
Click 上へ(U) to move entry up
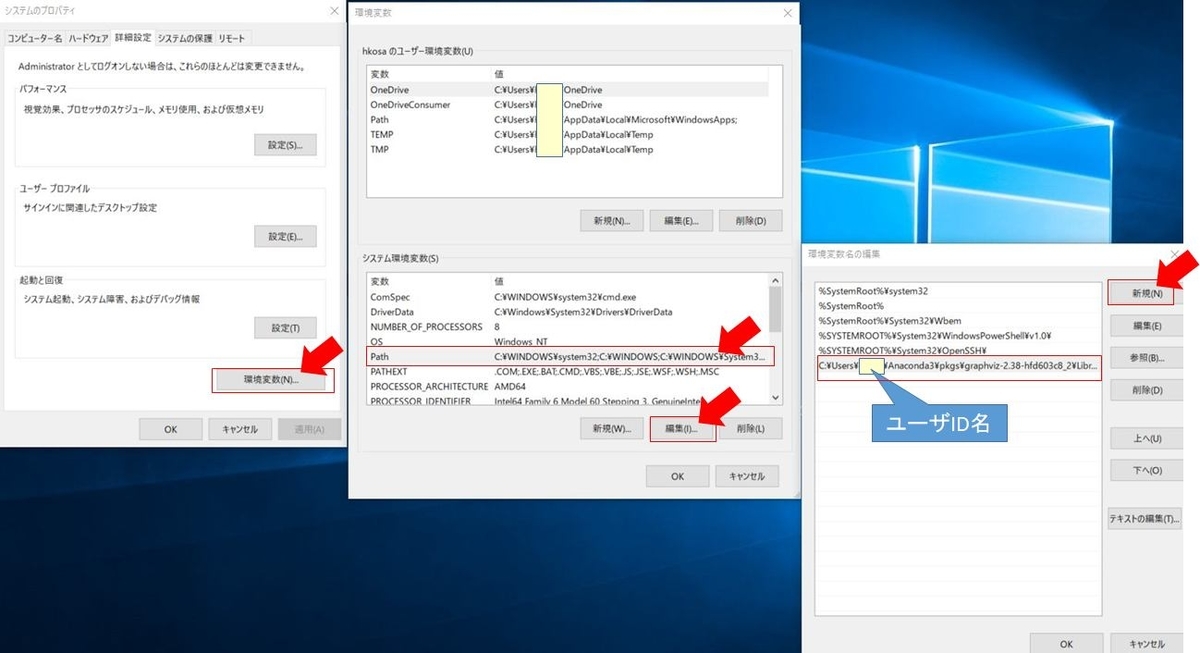(1147, 438)
